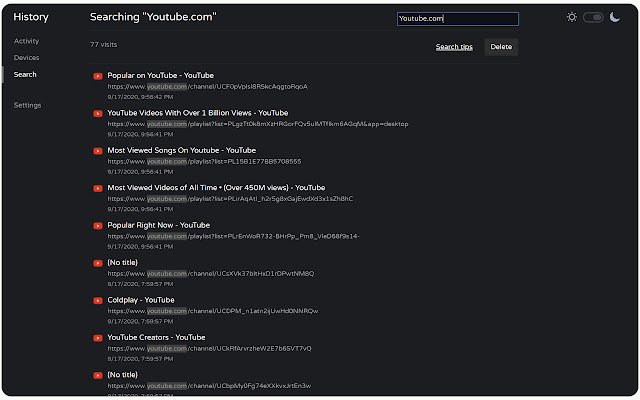The width and height of the screenshot is (640, 400).
Task: Open Coldplay - YouTube history entry
Action: (x=141, y=300)
